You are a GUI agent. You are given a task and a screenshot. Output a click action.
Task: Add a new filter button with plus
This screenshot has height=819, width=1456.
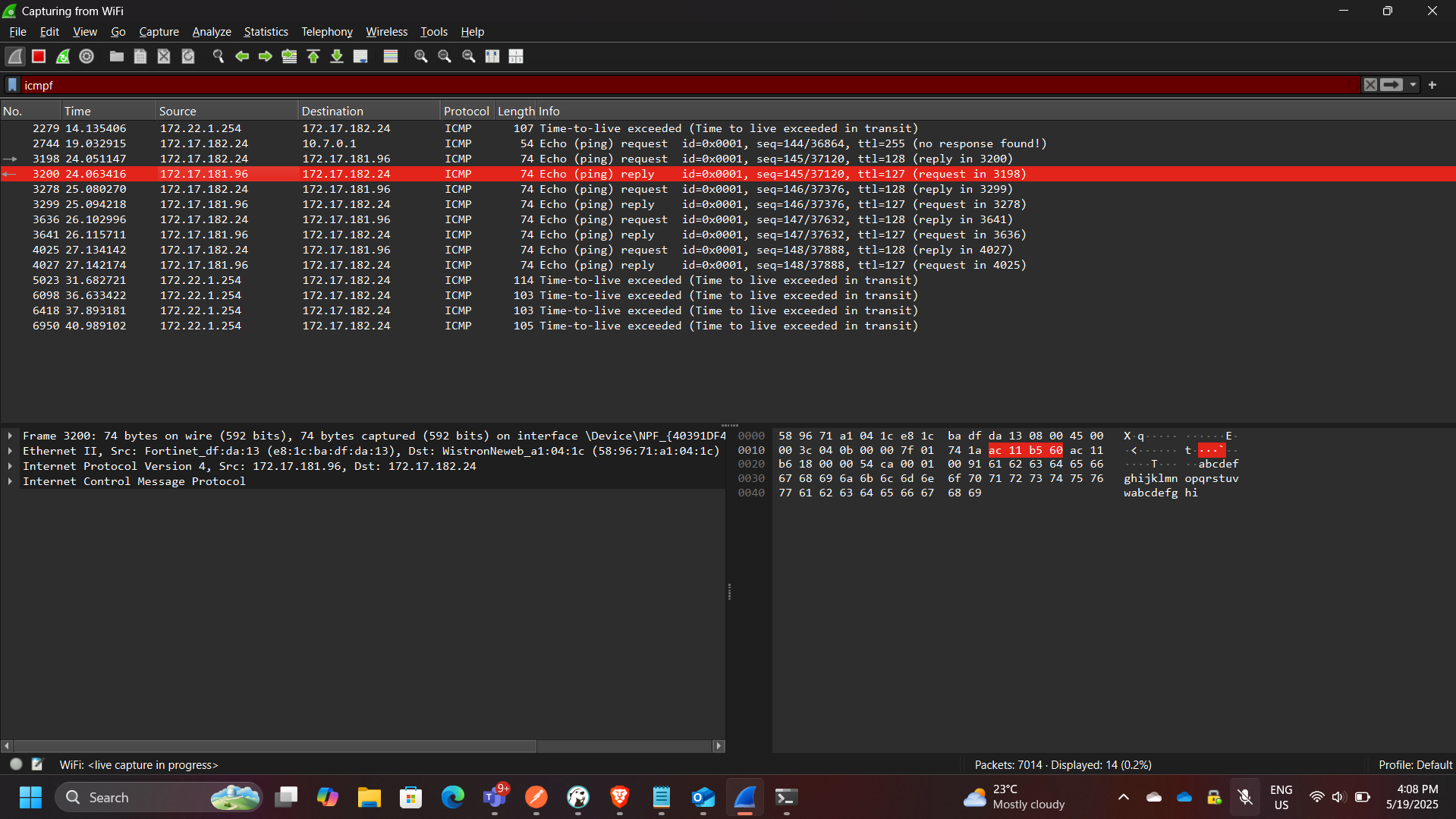pos(1433,85)
